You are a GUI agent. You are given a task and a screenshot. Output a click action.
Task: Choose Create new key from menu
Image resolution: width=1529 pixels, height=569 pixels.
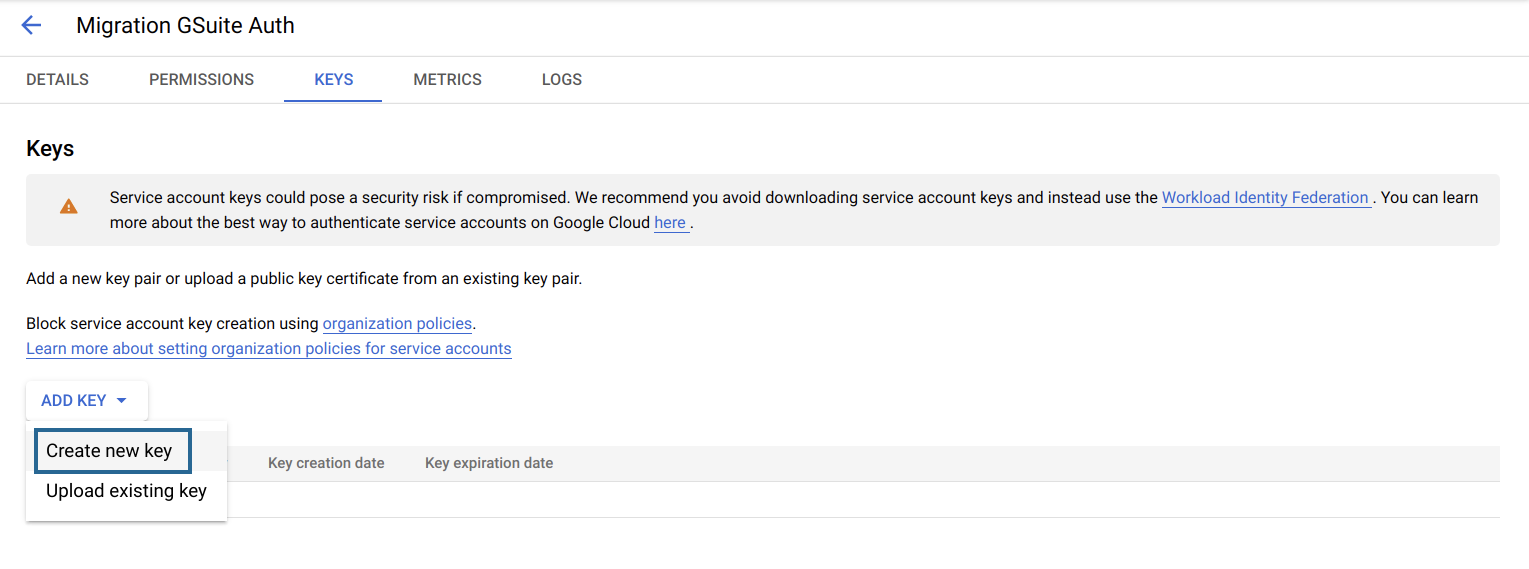(109, 451)
